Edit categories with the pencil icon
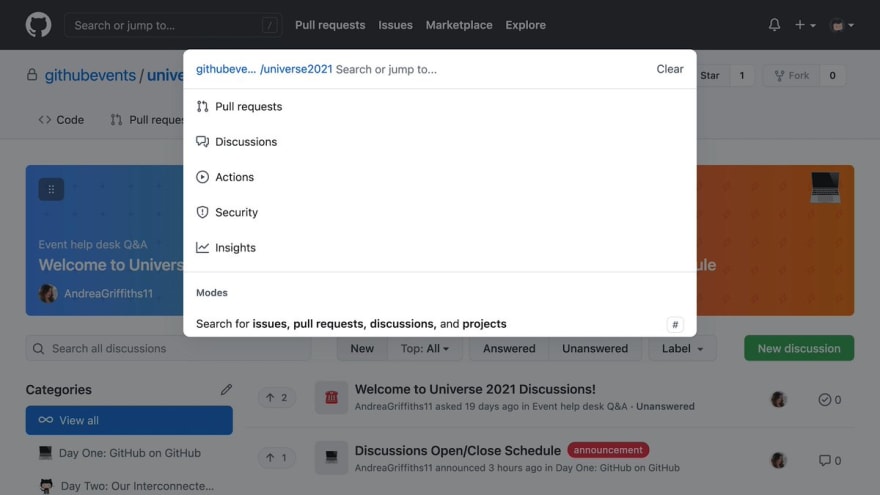Image resolution: width=880 pixels, height=495 pixels. pos(226,389)
